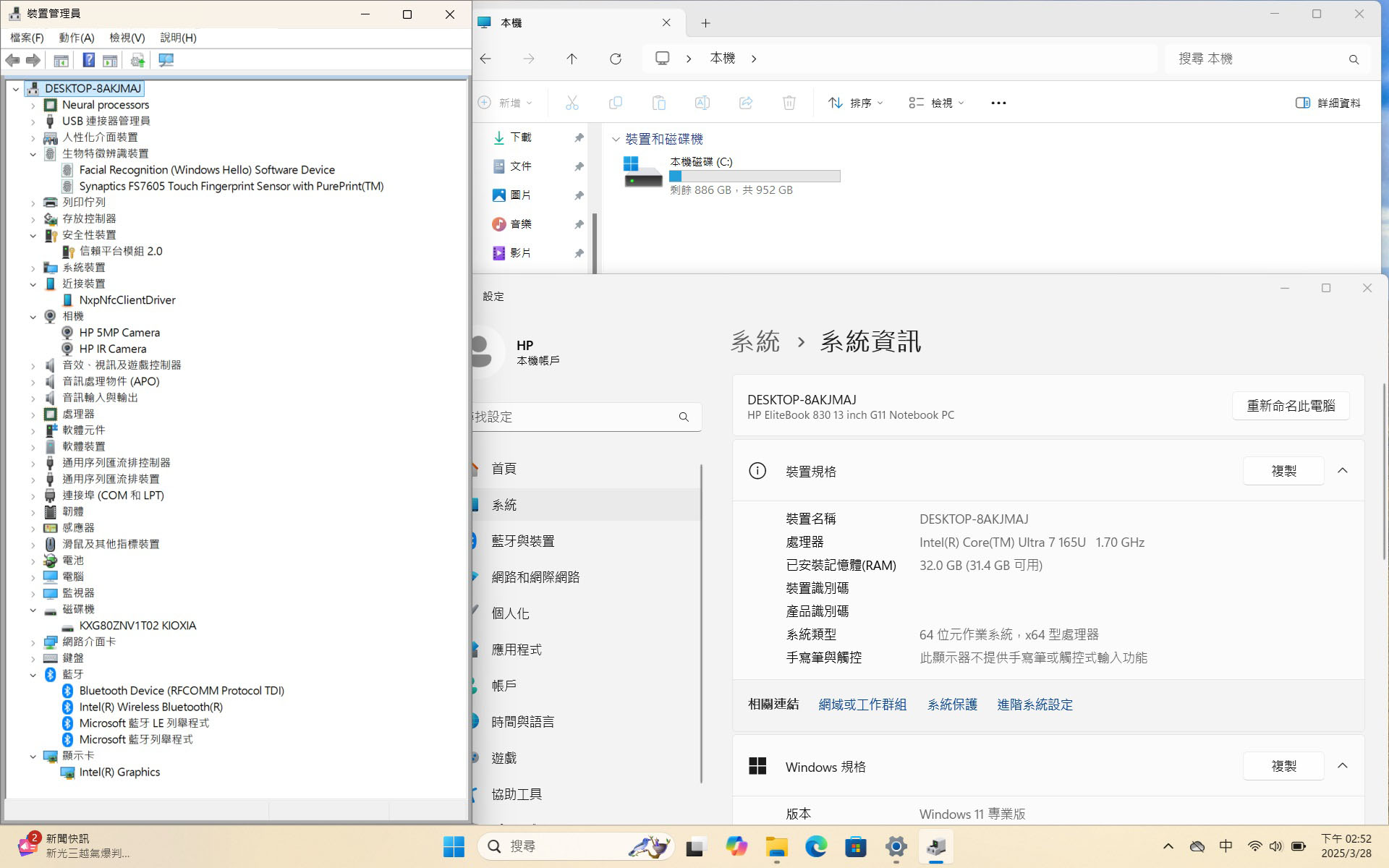Image resolution: width=1389 pixels, height=868 pixels.
Task: Click 重新命名此電腦 button
Action: click(x=1291, y=406)
